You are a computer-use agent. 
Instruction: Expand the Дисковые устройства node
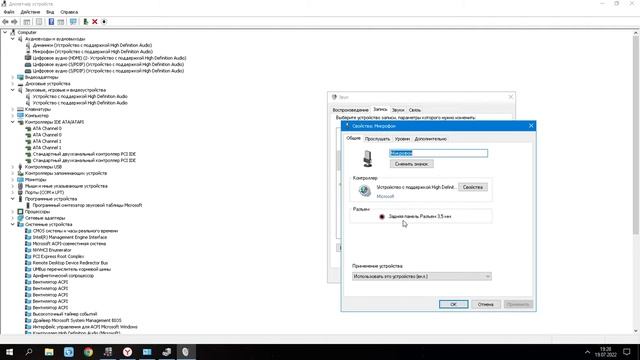point(13,84)
